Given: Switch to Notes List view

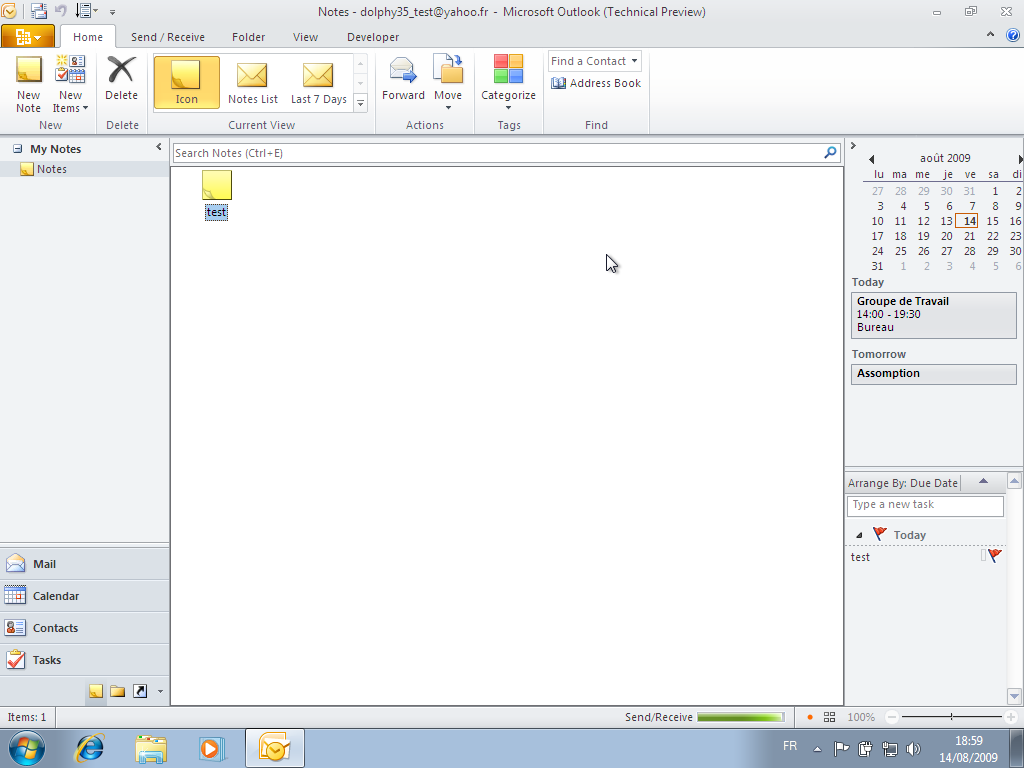Looking at the screenshot, I should pyautogui.click(x=253, y=82).
